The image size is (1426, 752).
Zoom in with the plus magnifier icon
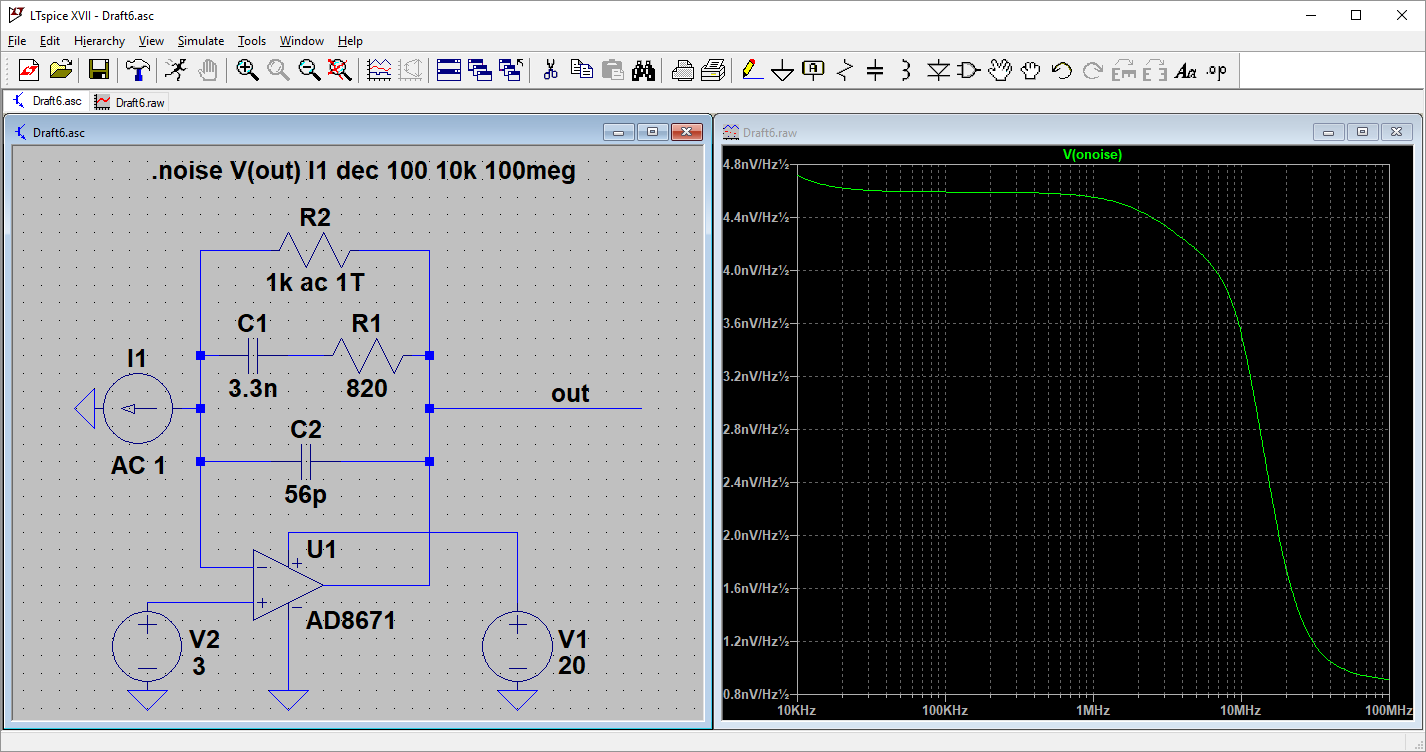pyautogui.click(x=247, y=70)
